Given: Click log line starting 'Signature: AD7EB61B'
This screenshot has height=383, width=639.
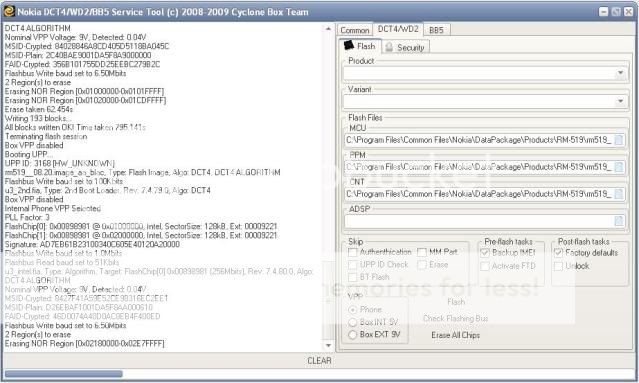Looking at the screenshot, I should (x=92, y=244).
